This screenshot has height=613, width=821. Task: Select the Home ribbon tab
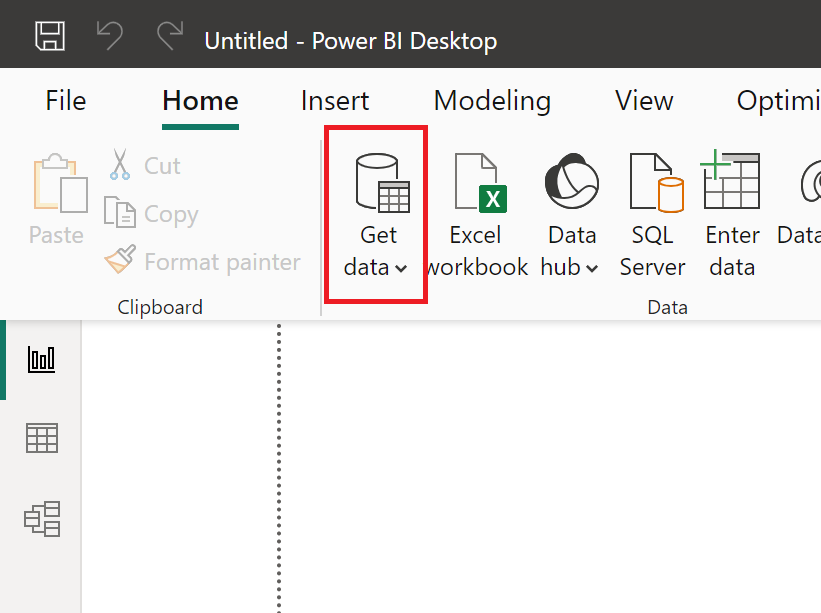(200, 101)
